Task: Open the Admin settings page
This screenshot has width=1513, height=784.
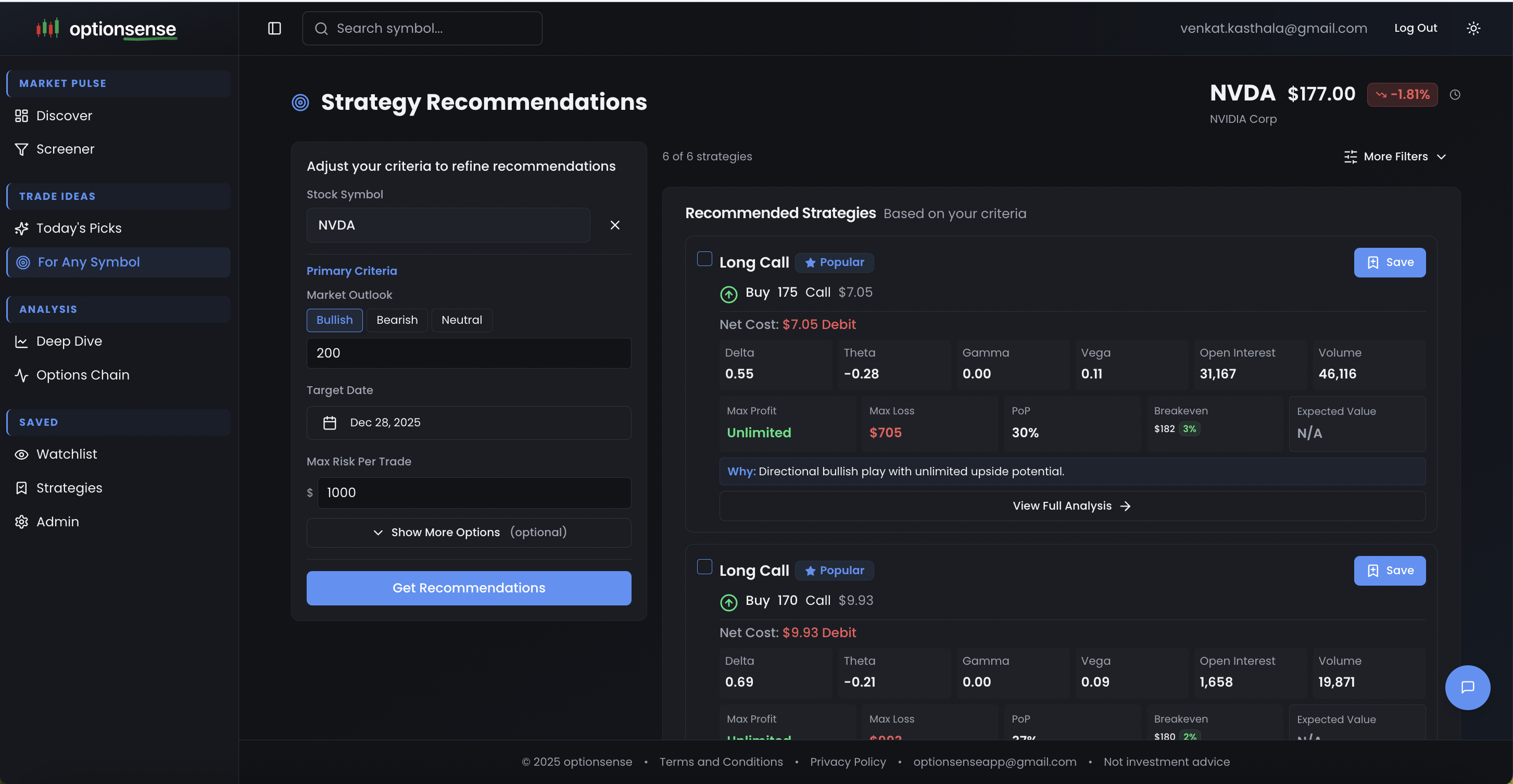Action: pyautogui.click(x=57, y=522)
